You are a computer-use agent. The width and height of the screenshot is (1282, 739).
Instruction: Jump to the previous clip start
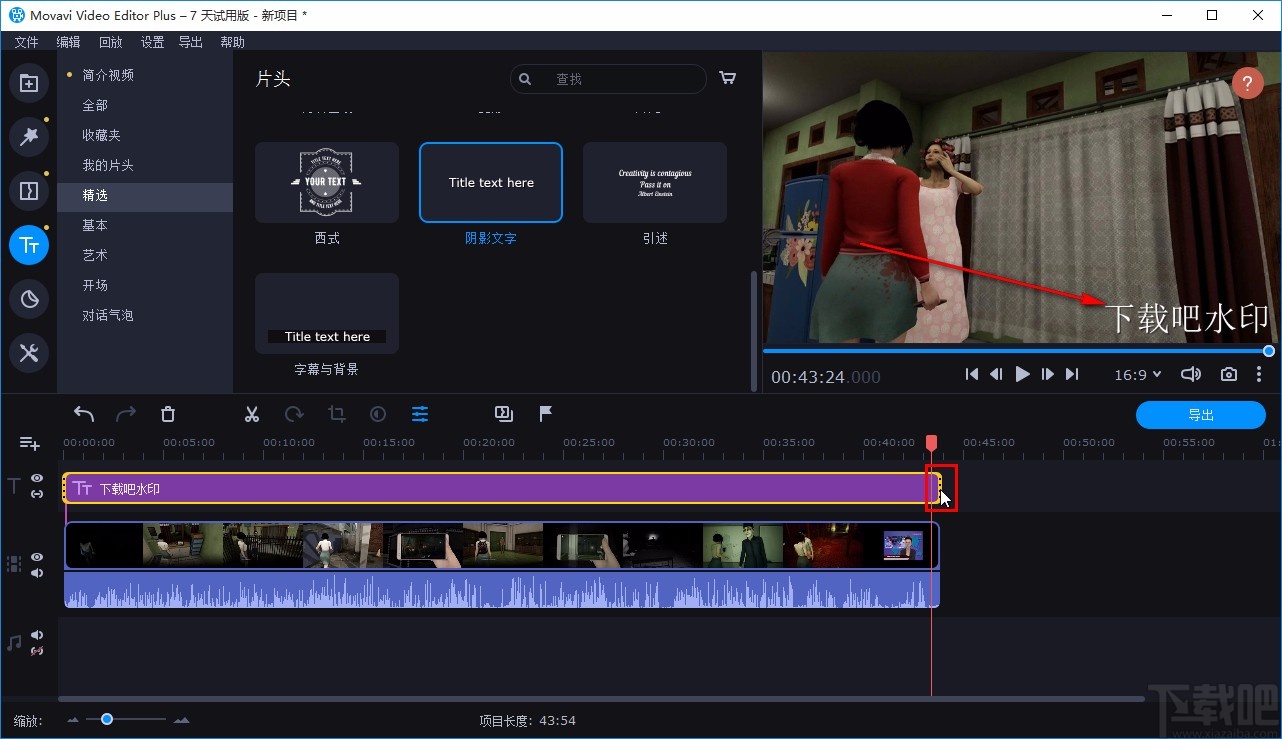coord(972,374)
